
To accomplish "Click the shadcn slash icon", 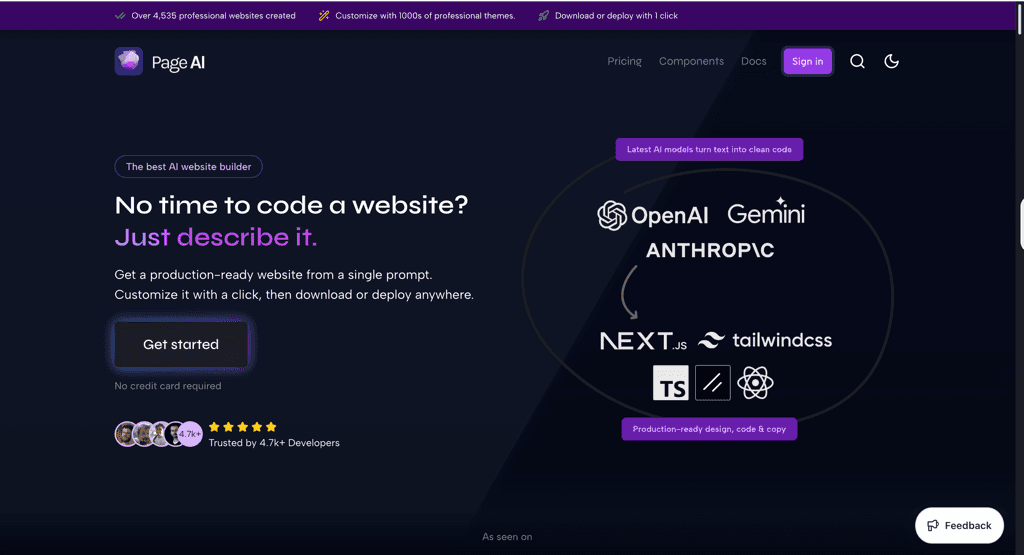I will coord(713,383).
